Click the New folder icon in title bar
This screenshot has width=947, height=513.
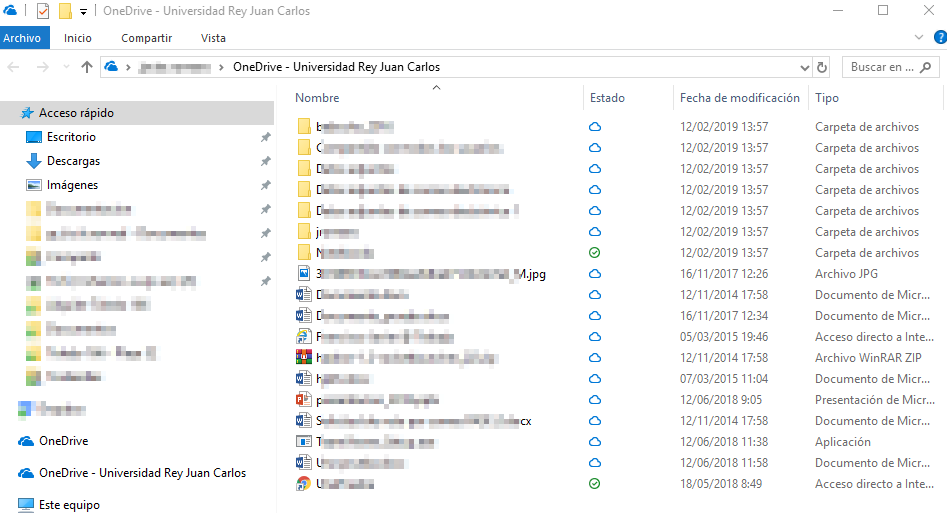tap(65, 11)
